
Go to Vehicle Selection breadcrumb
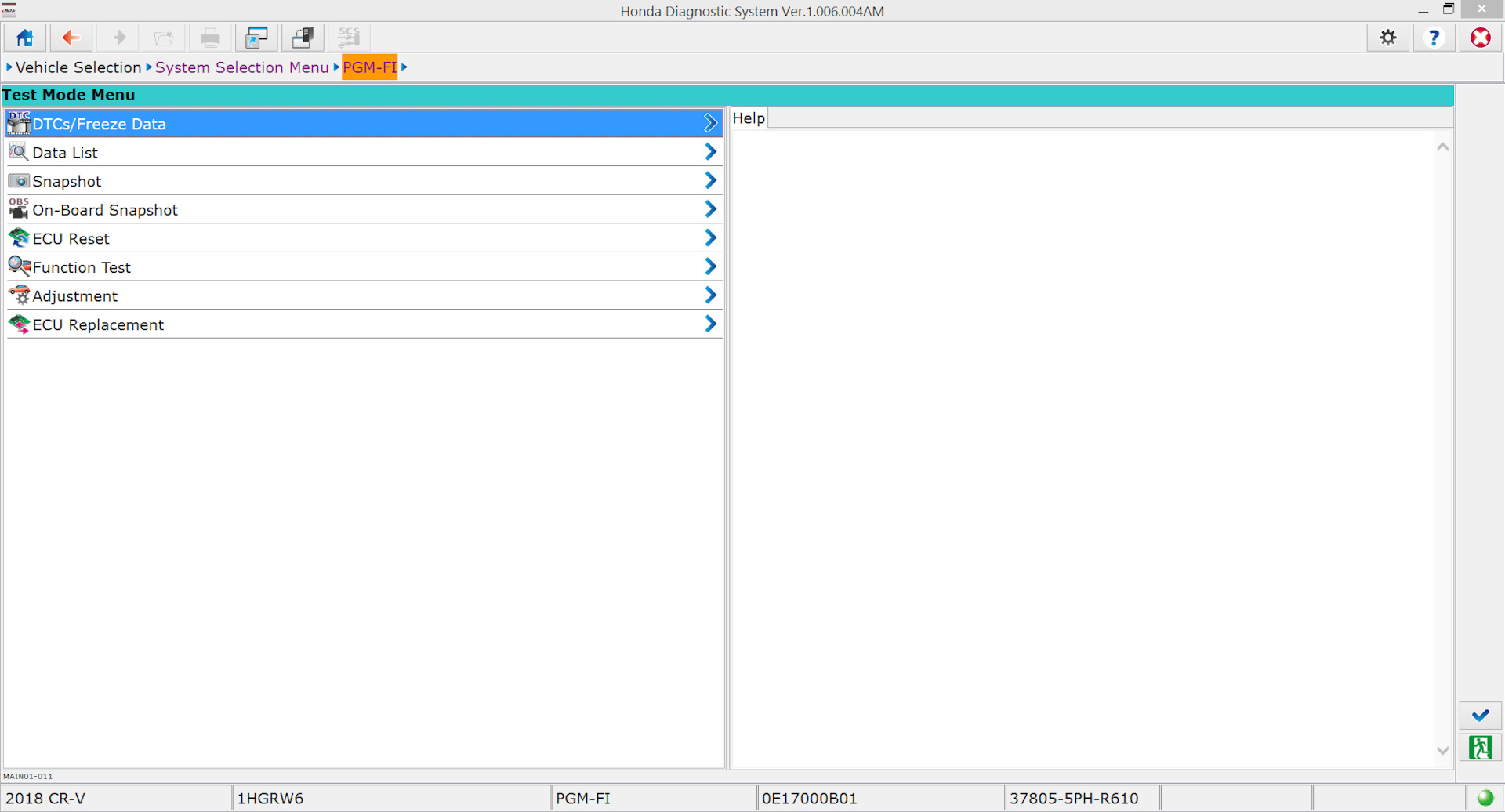(78, 67)
